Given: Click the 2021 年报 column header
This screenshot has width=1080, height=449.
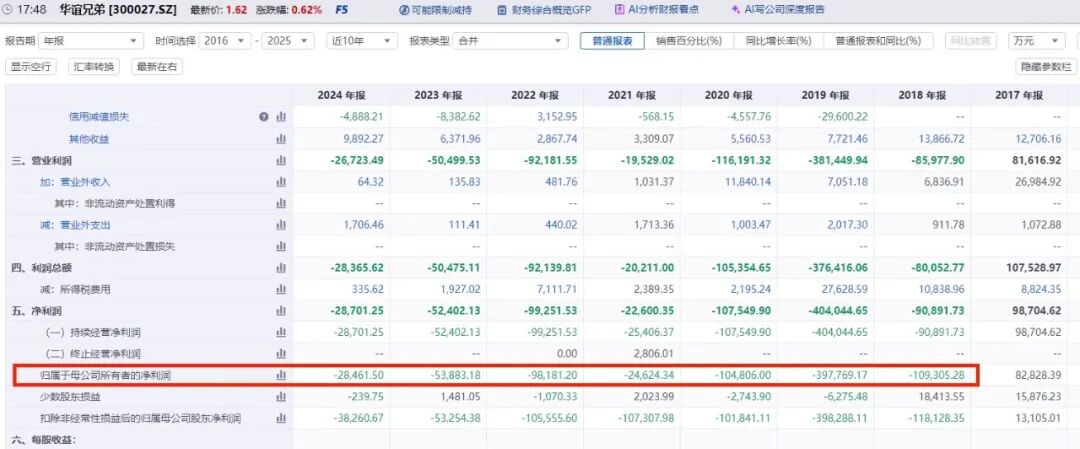Looking at the screenshot, I should click(632, 95).
